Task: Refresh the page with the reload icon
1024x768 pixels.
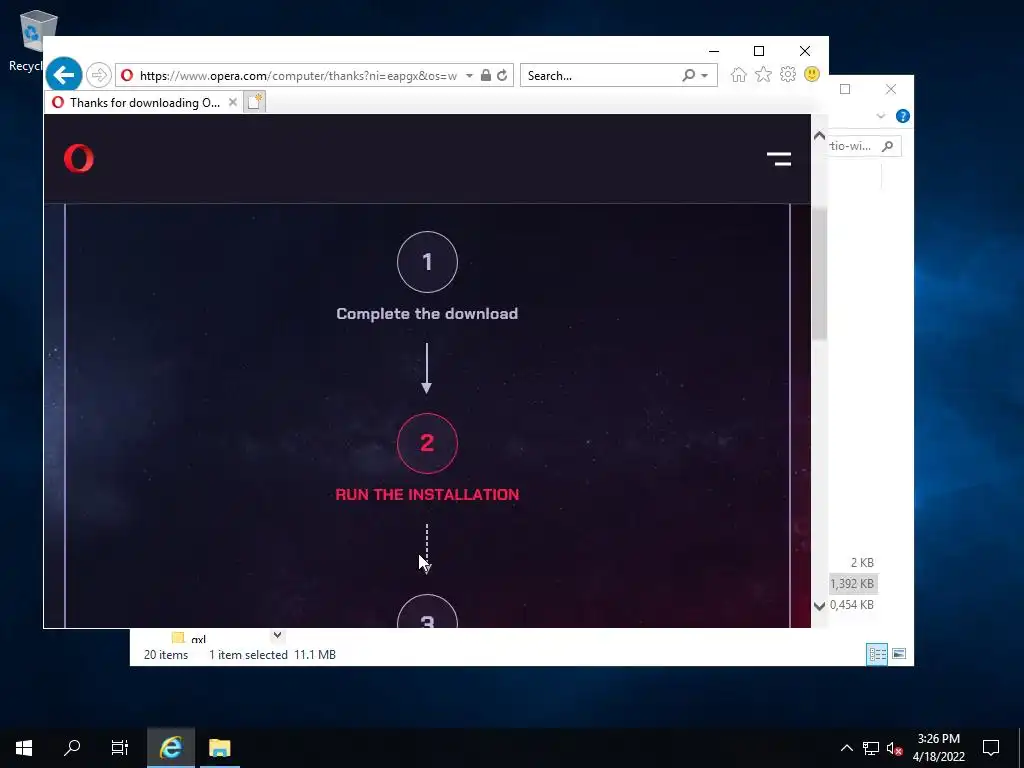Action: click(502, 75)
